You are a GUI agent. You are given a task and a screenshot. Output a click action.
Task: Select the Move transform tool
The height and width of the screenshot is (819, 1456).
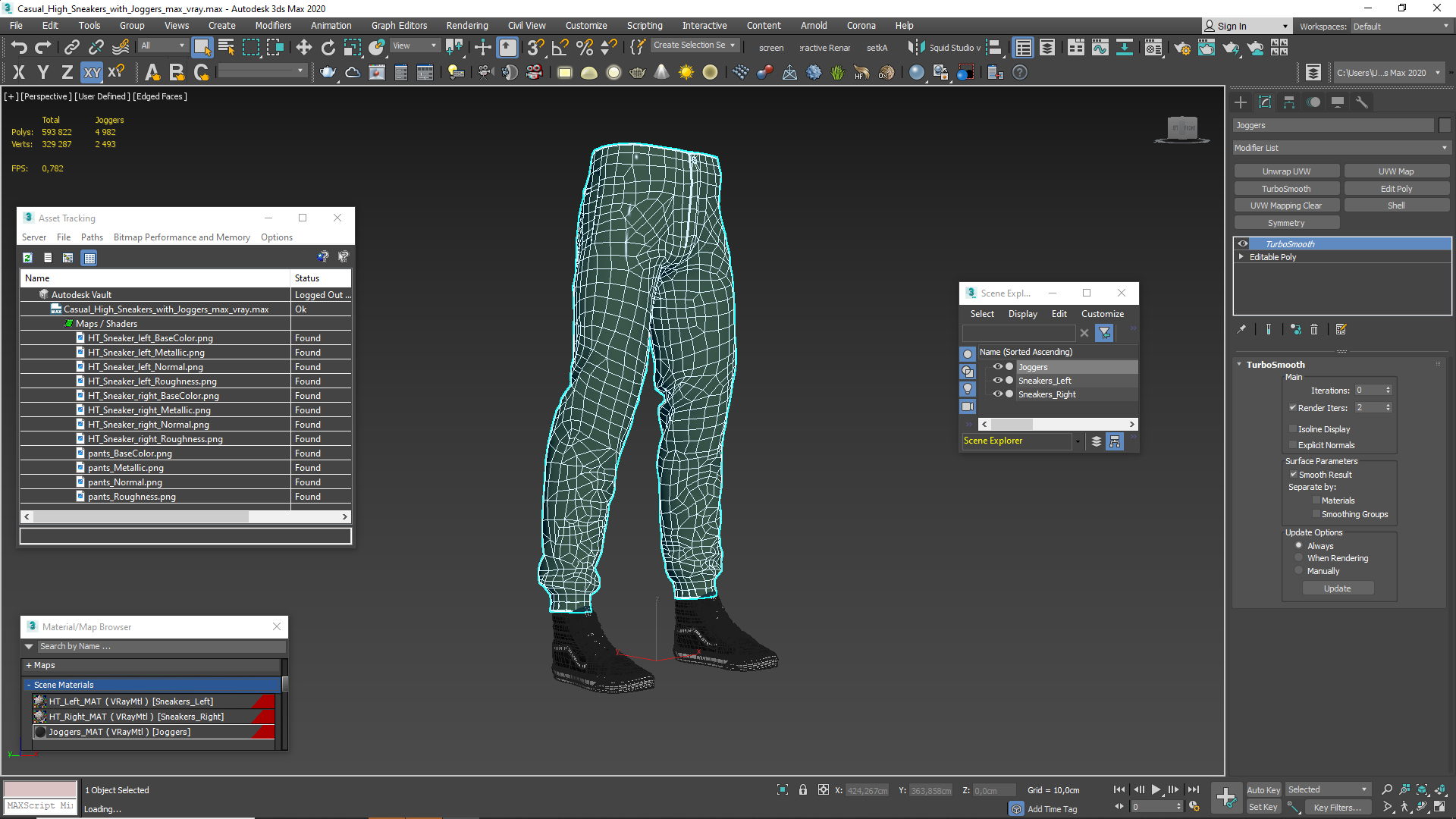(303, 48)
